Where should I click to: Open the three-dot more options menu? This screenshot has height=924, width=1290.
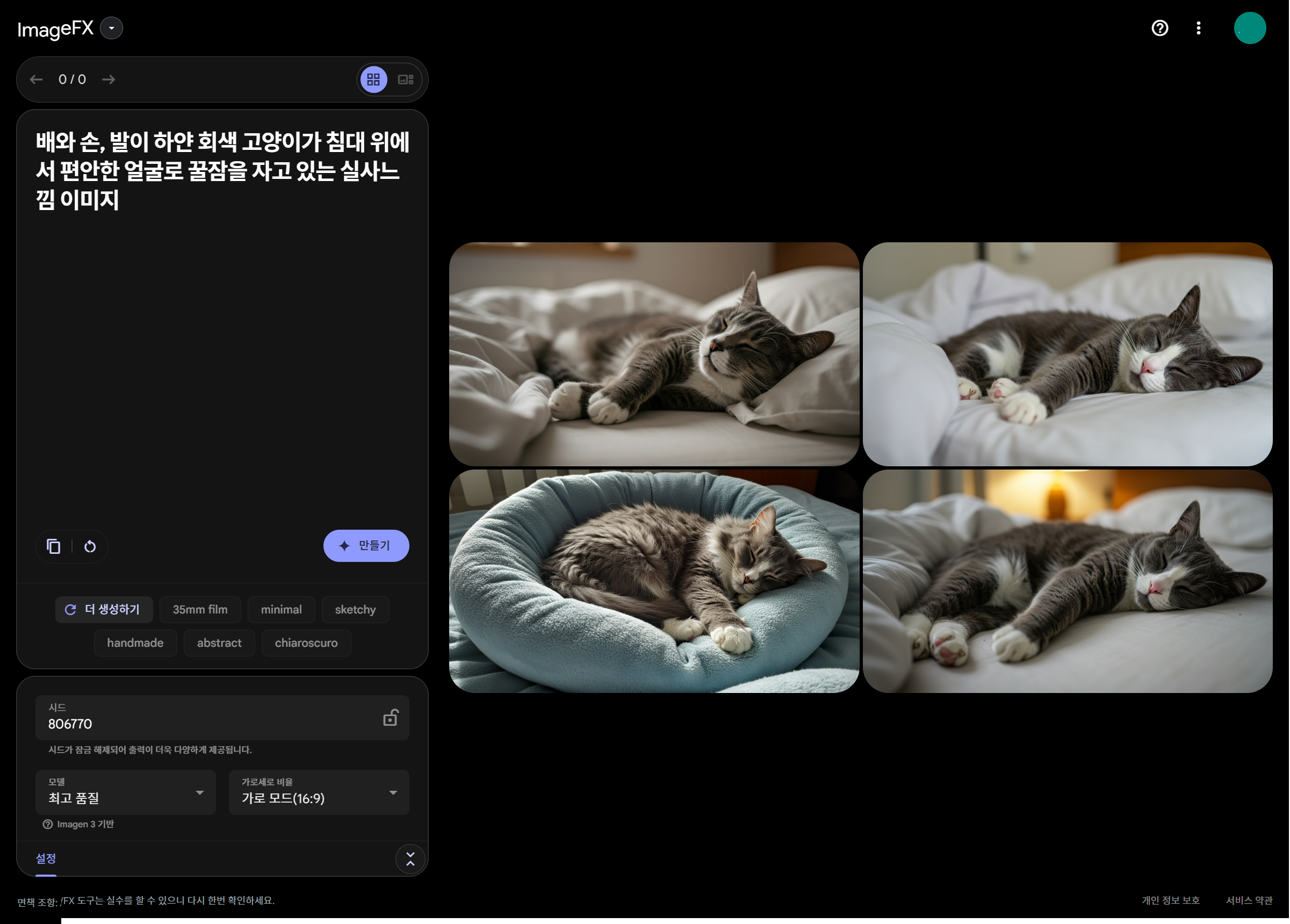(1199, 28)
